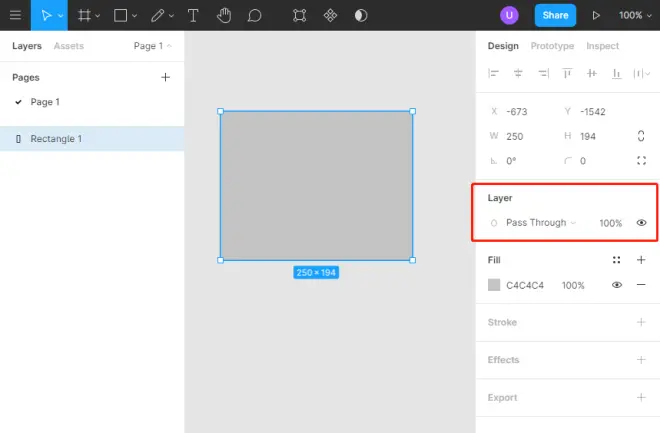The image size is (660, 433).
Task: Click the Layer opacity 100% field
Action: coord(610,223)
